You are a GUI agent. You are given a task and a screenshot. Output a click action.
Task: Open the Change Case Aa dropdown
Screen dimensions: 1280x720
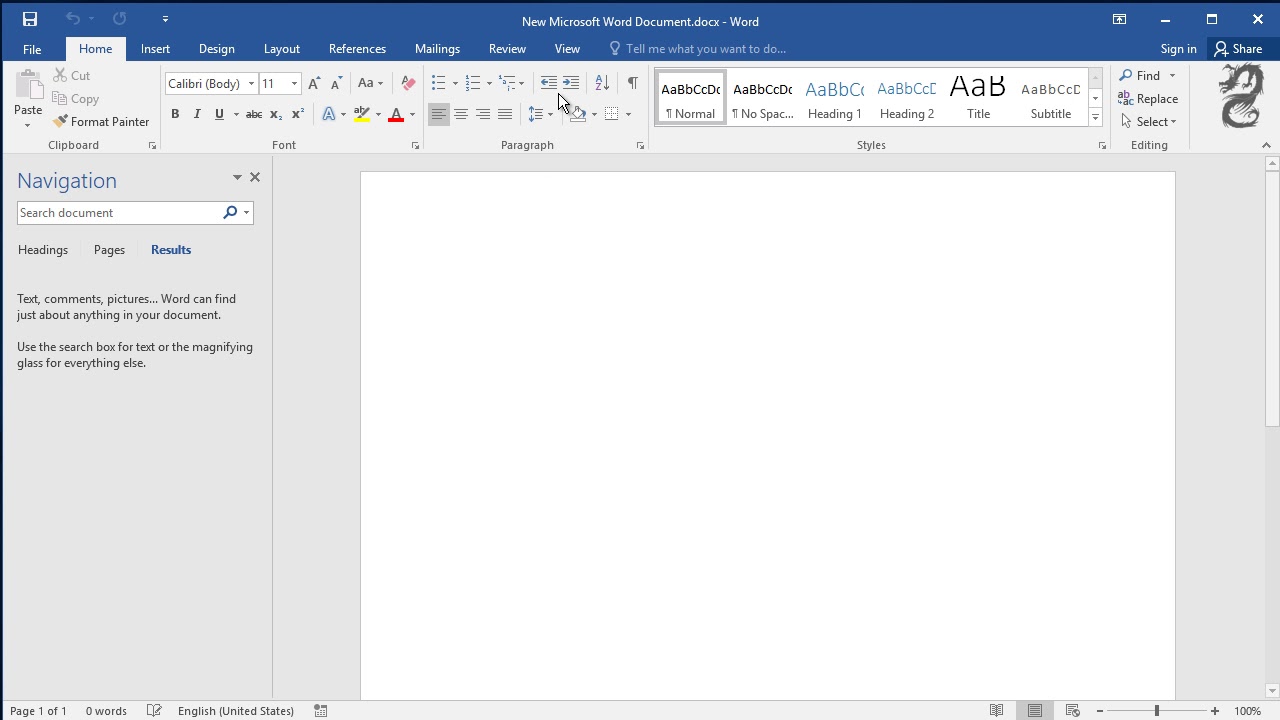(x=370, y=84)
